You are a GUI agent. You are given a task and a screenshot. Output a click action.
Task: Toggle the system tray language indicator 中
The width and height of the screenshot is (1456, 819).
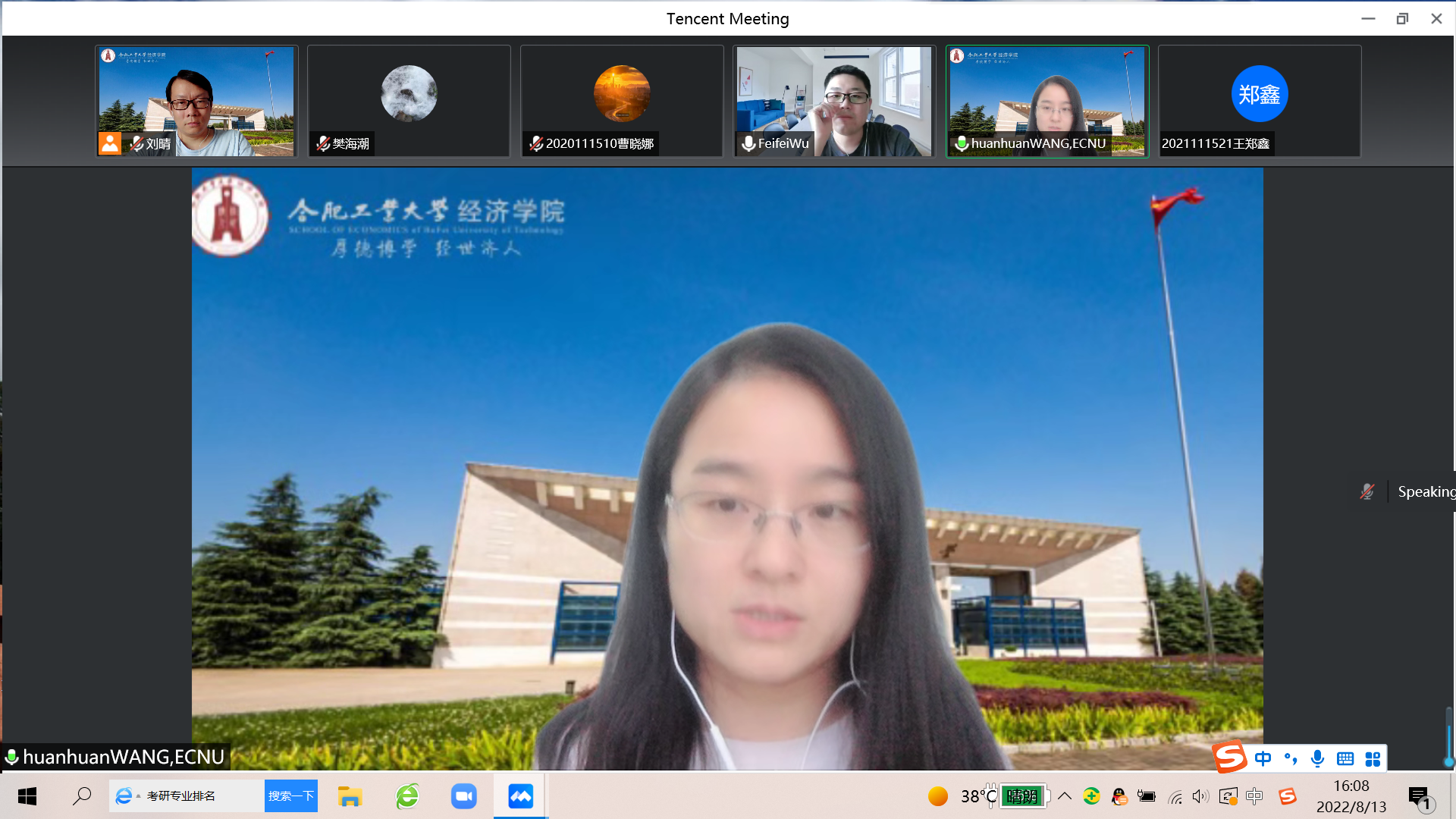click(x=1254, y=796)
